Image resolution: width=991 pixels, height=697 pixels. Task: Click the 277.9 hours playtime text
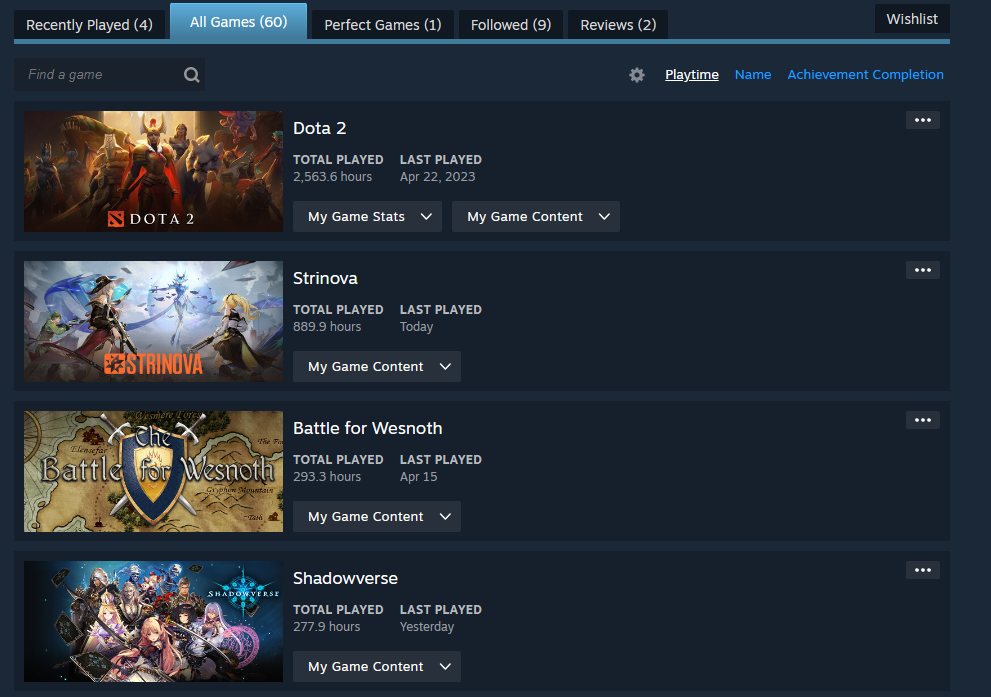(x=326, y=627)
